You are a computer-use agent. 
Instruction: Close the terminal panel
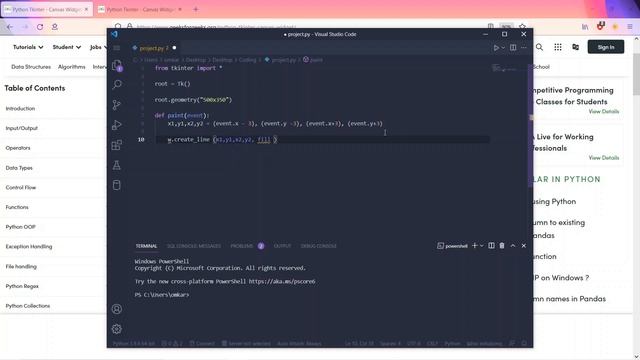524,246
